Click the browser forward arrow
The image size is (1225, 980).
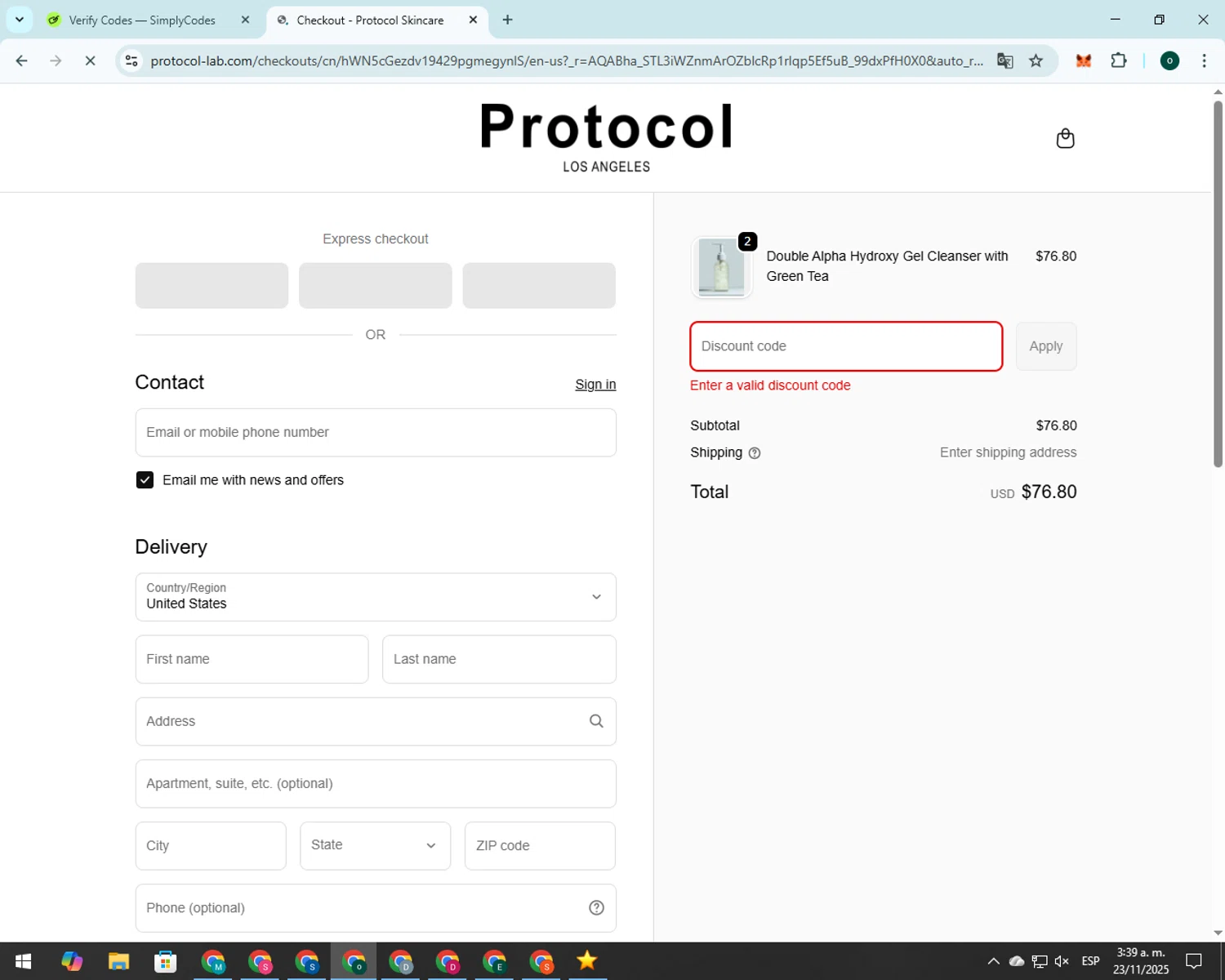tap(56, 60)
